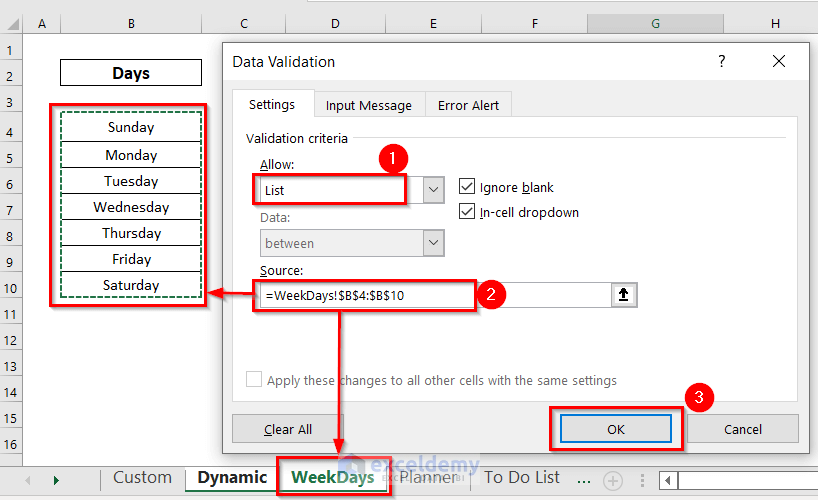Select the Thursday cell
This screenshot has height=500, width=818.
coord(131,233)
